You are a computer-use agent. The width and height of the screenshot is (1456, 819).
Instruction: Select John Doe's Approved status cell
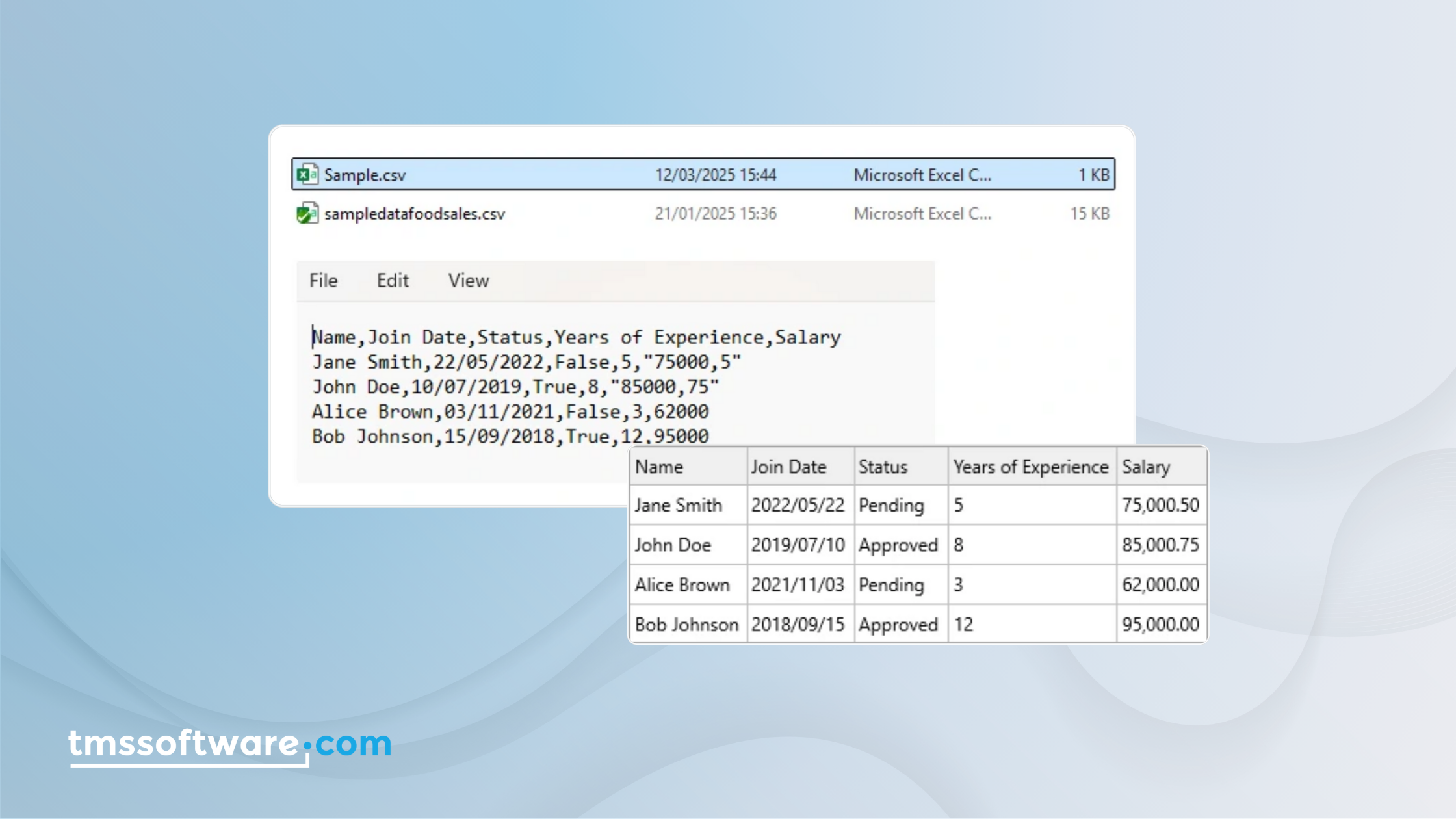pos(900,545)
